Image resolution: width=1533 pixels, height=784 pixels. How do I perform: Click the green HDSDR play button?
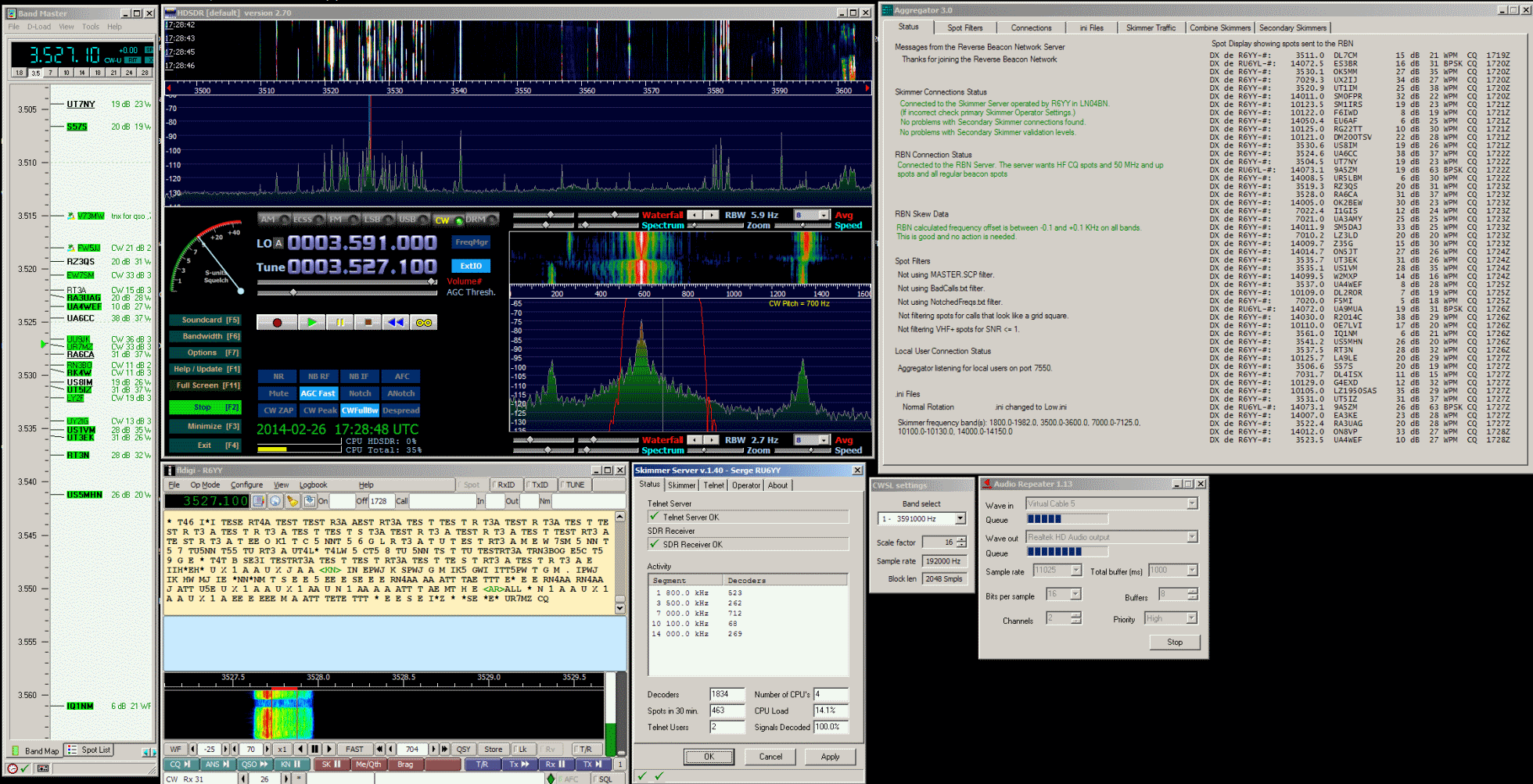click(x=311, y=322)
